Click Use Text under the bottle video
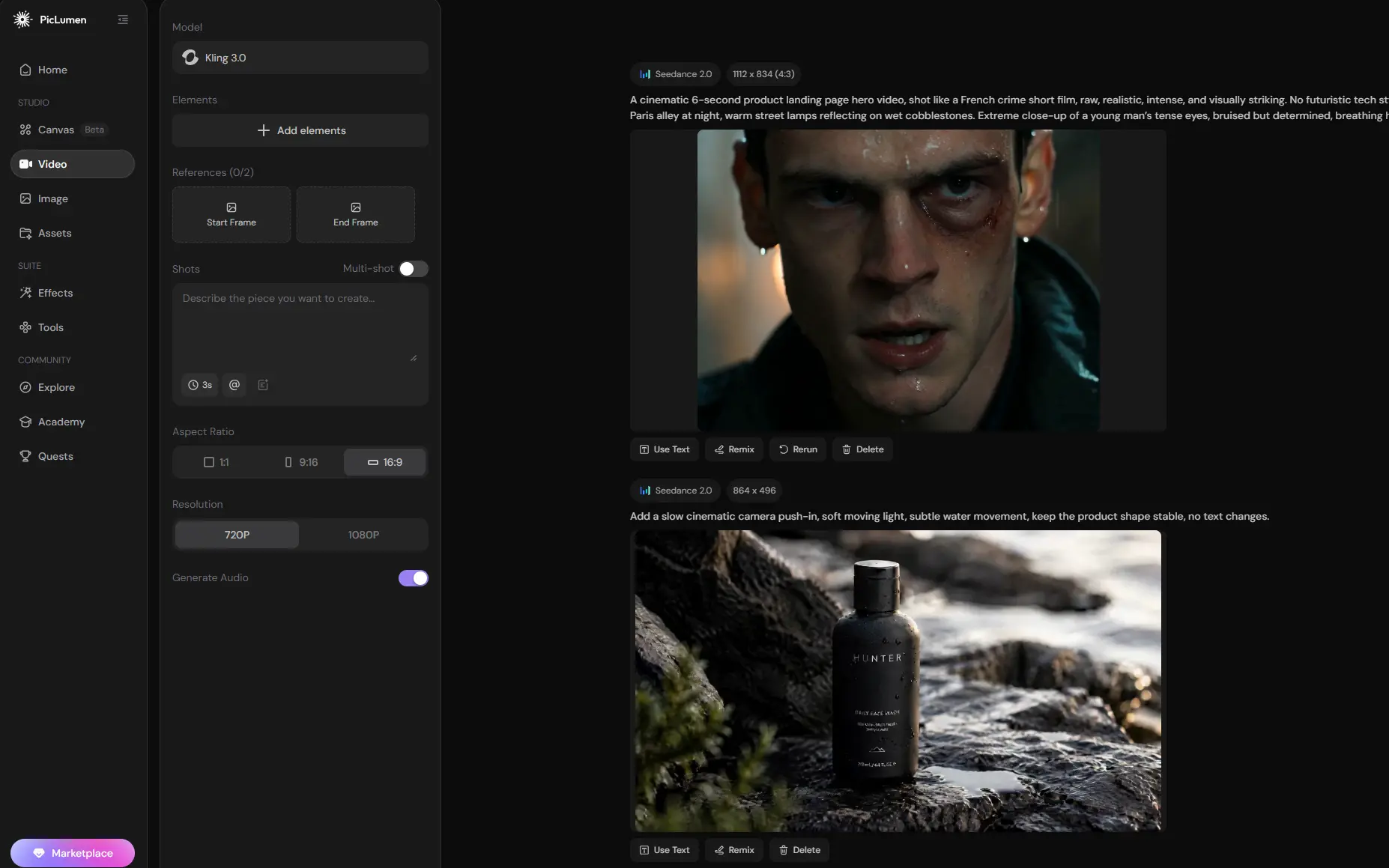 665,850
